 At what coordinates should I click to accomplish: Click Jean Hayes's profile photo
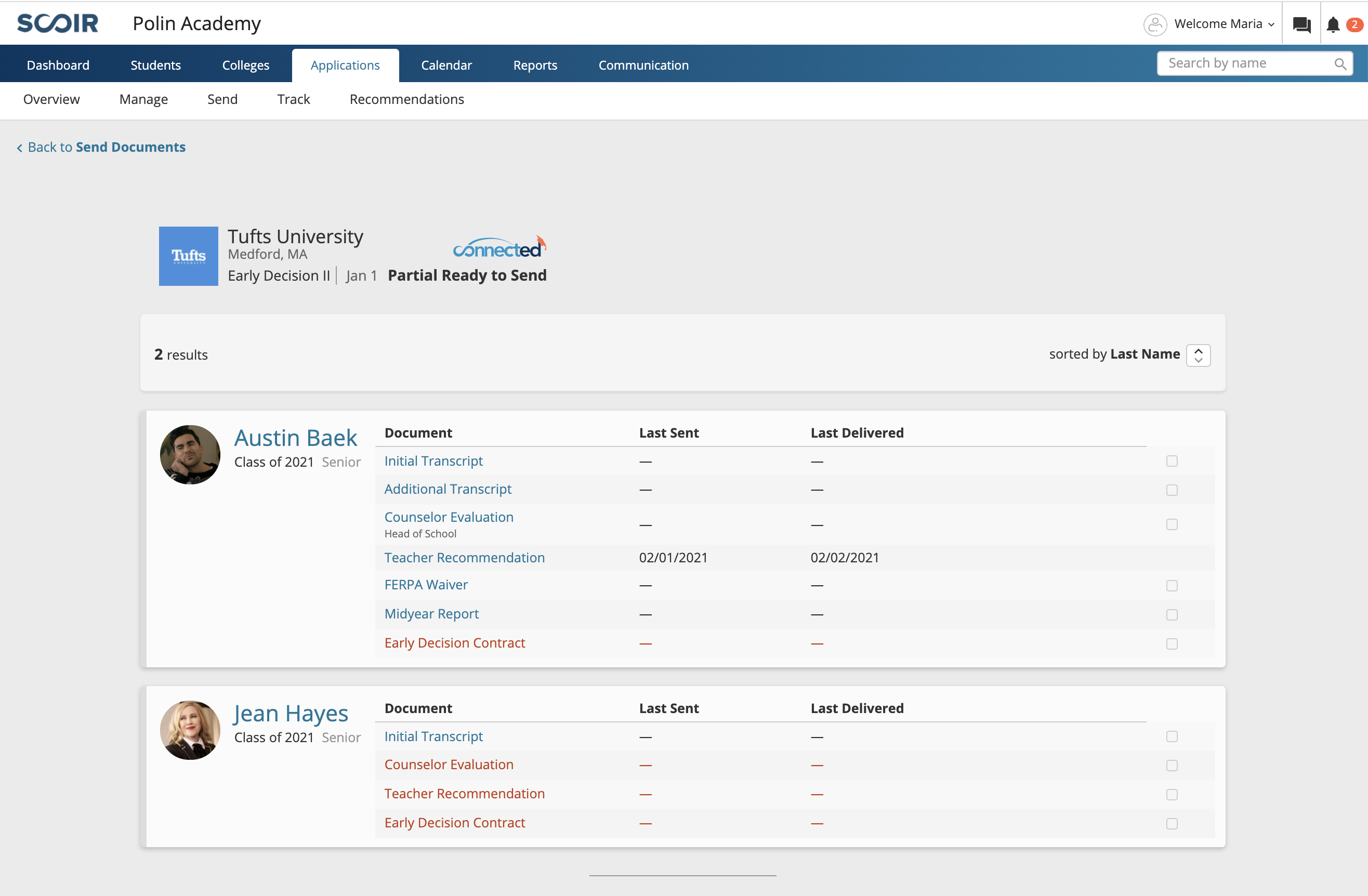(190, 730)
